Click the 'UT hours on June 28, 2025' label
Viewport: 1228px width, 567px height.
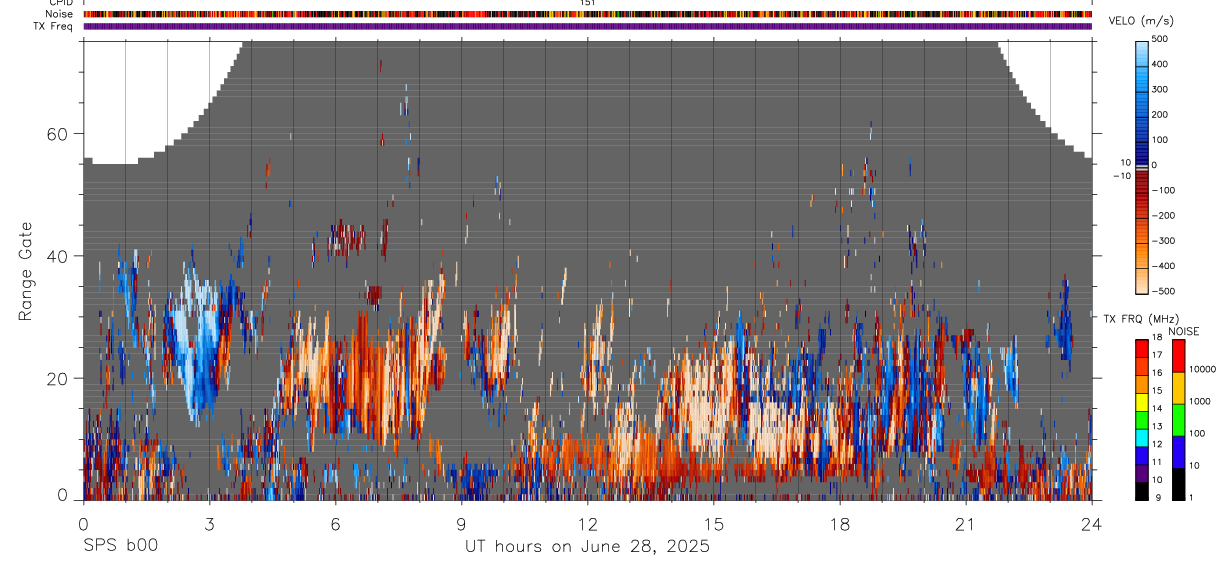click(x=587, y=546)
